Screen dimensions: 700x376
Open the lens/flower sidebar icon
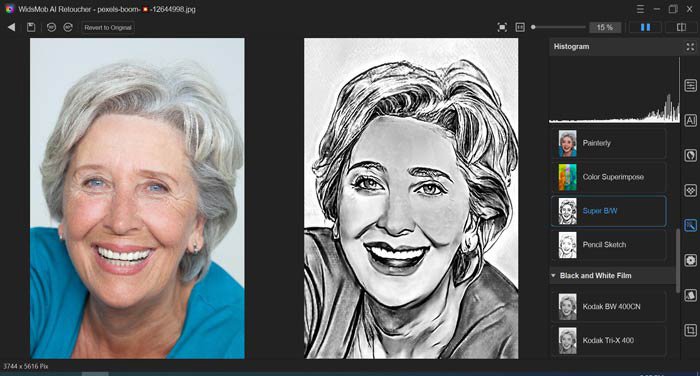tap(691, 260)
